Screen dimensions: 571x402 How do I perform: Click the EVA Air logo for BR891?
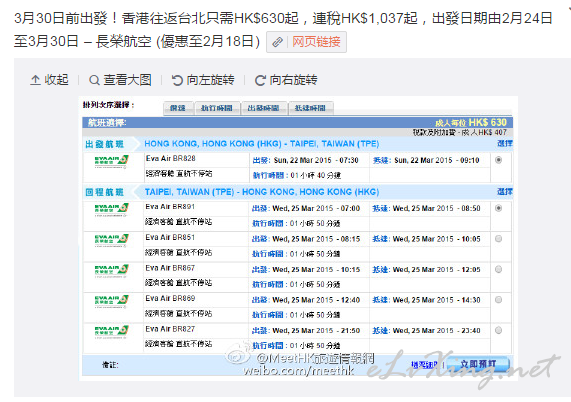click(111, 209)
